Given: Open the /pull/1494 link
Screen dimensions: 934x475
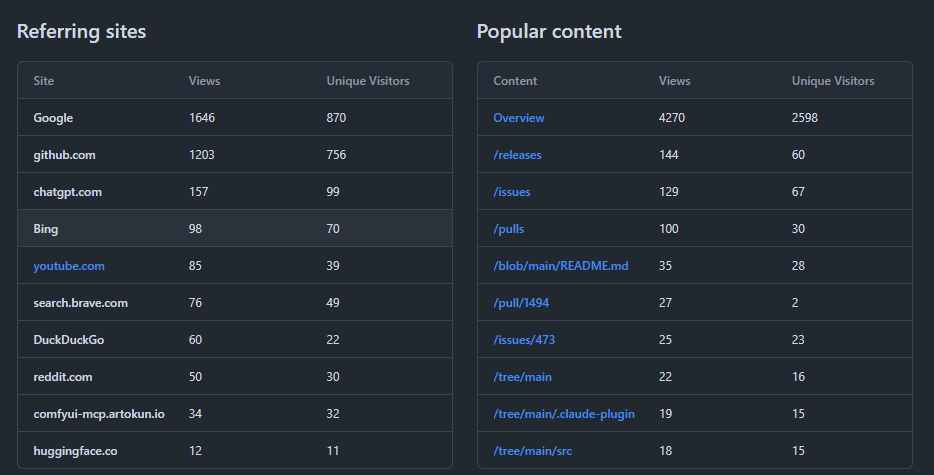Looking at the screenshot, I should [521, 303].
